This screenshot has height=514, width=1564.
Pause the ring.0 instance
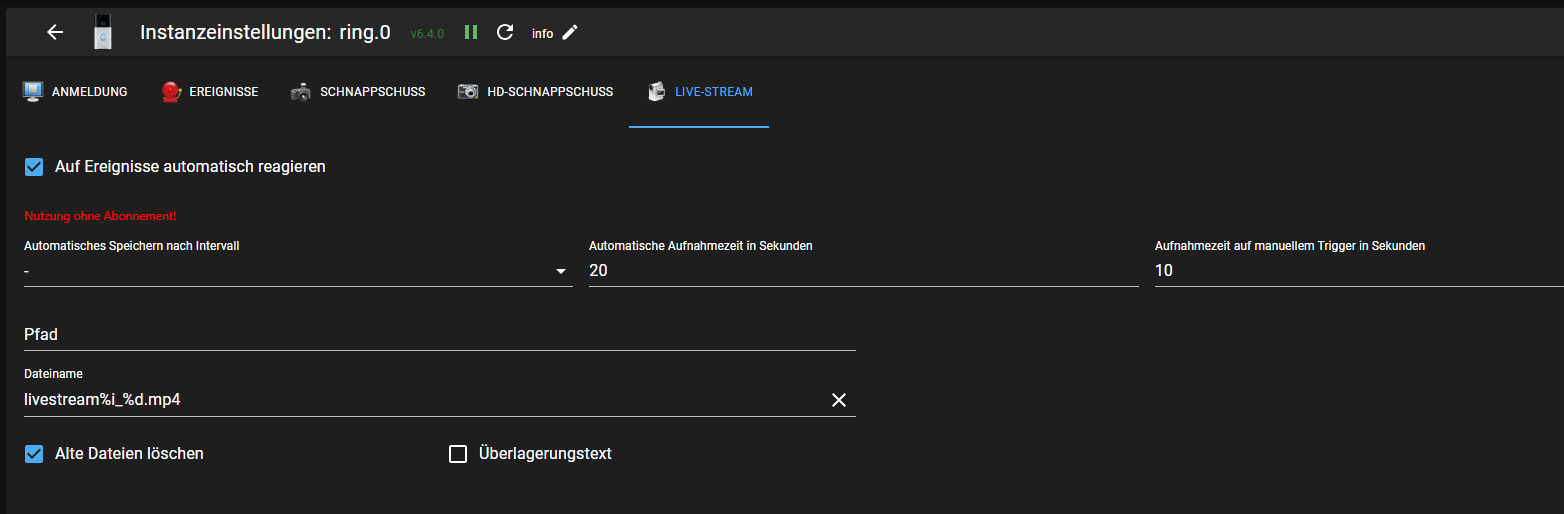point(471,32)
